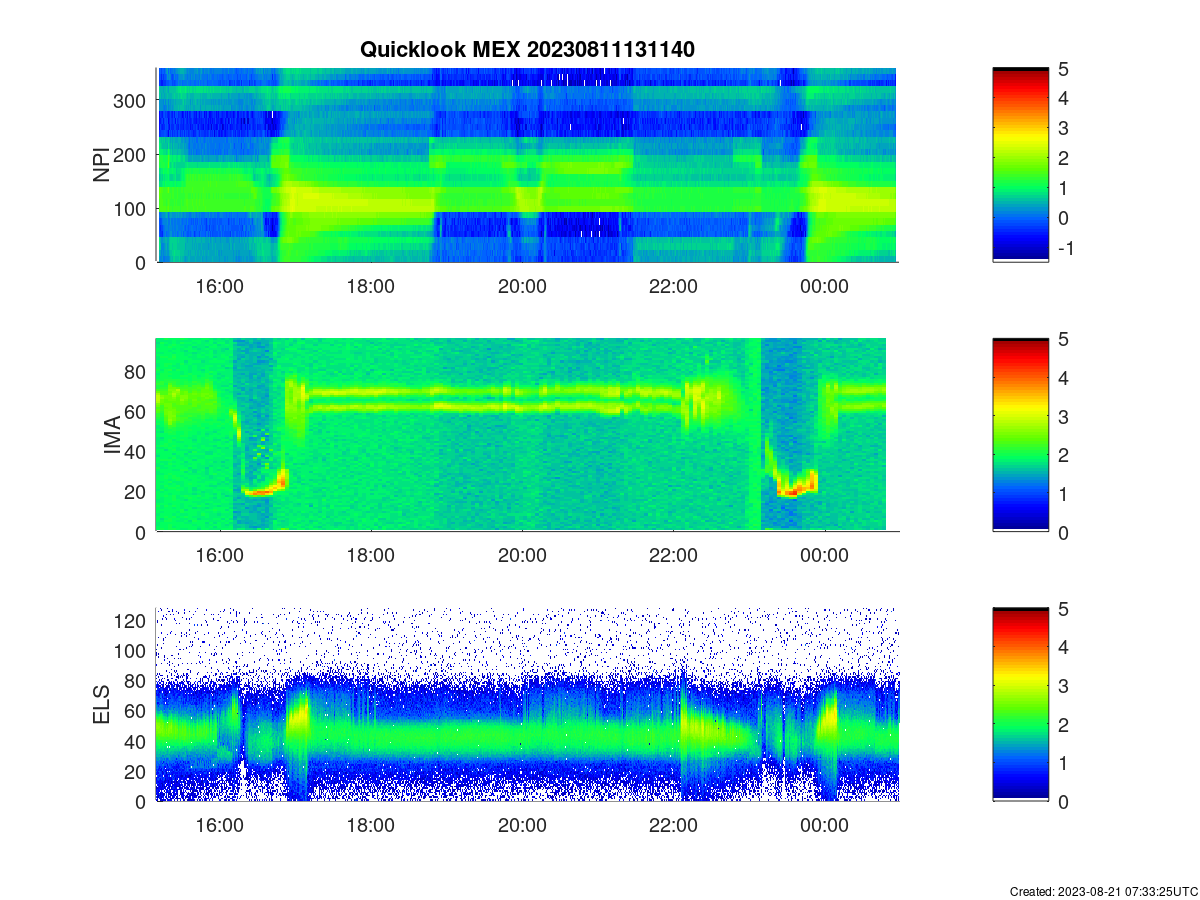Click the ELS panel colorbar
Image resolution: width=1200 pixels, height=900 pixels.
coord(1020,705)
